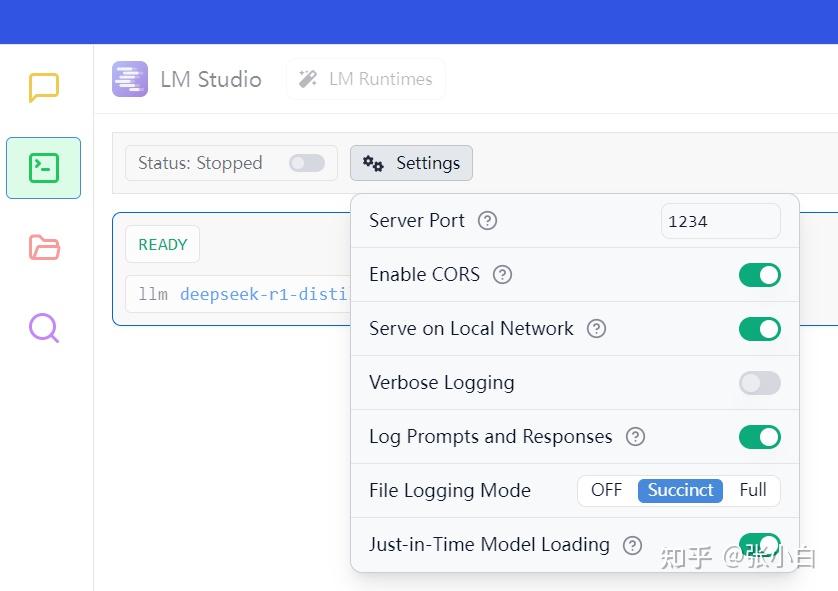Select the Developer terminal sidebar icon

click(x=44, y=168)
